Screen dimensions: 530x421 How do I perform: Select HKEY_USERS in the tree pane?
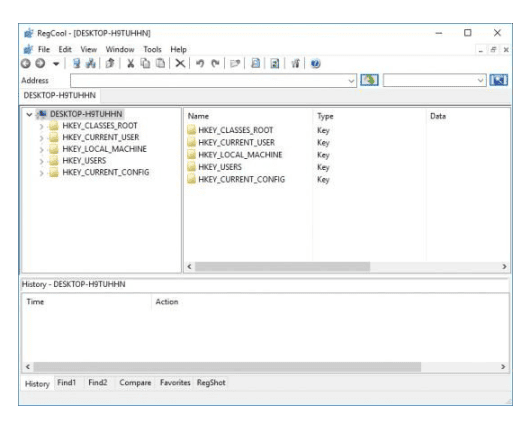[x=84, y=160]
